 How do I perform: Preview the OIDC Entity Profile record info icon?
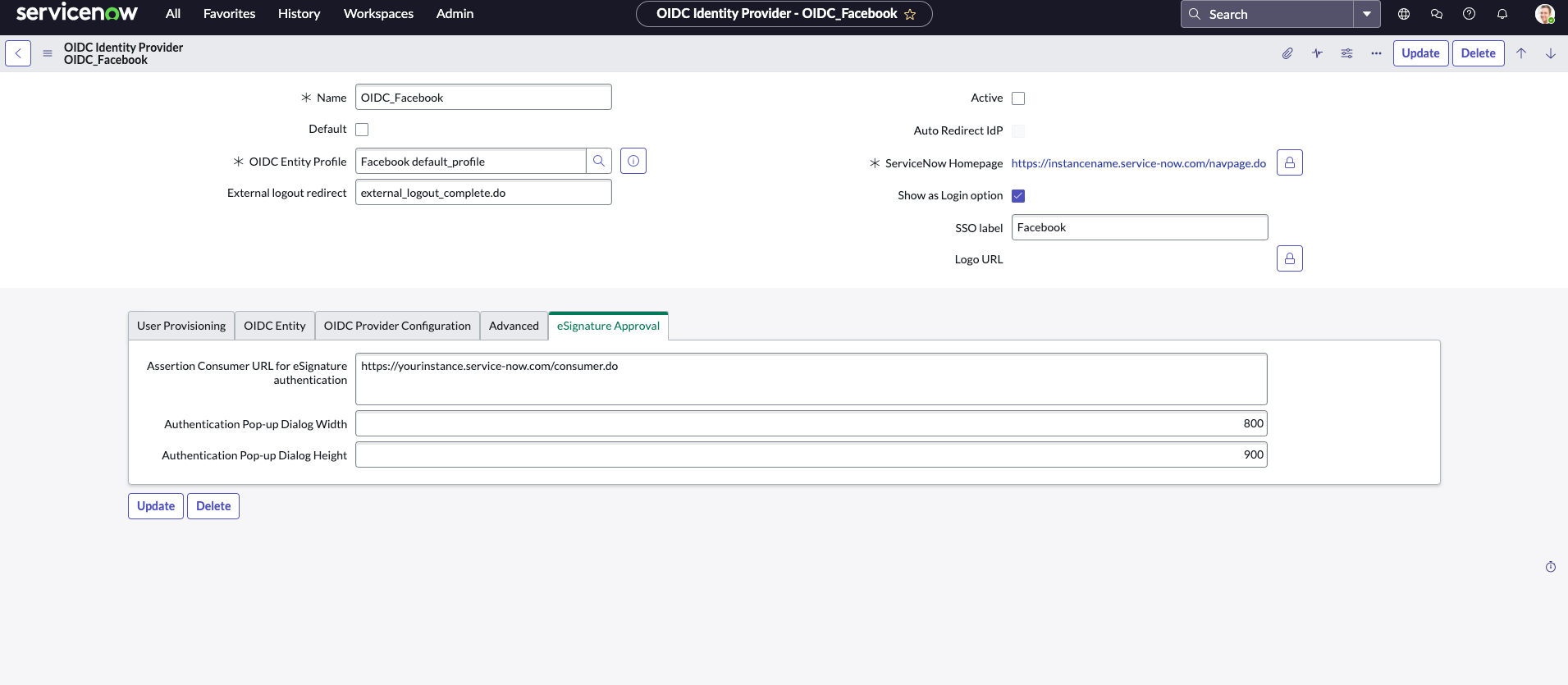point(633,161)
